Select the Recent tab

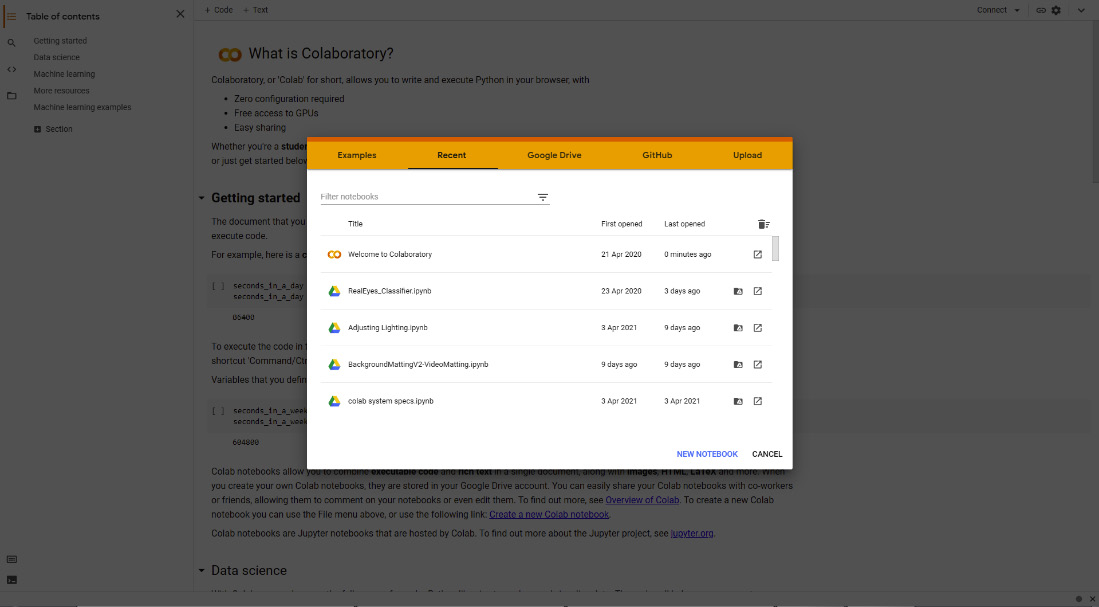[x=452, y=155]
